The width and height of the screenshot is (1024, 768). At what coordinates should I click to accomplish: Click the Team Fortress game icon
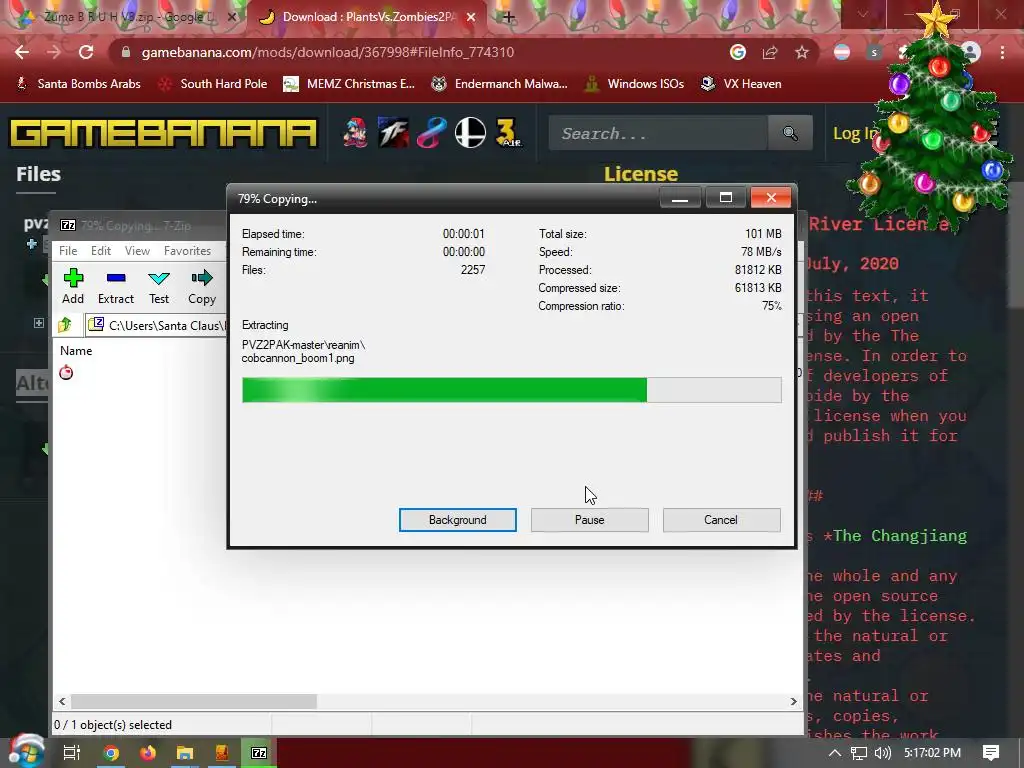394,133
